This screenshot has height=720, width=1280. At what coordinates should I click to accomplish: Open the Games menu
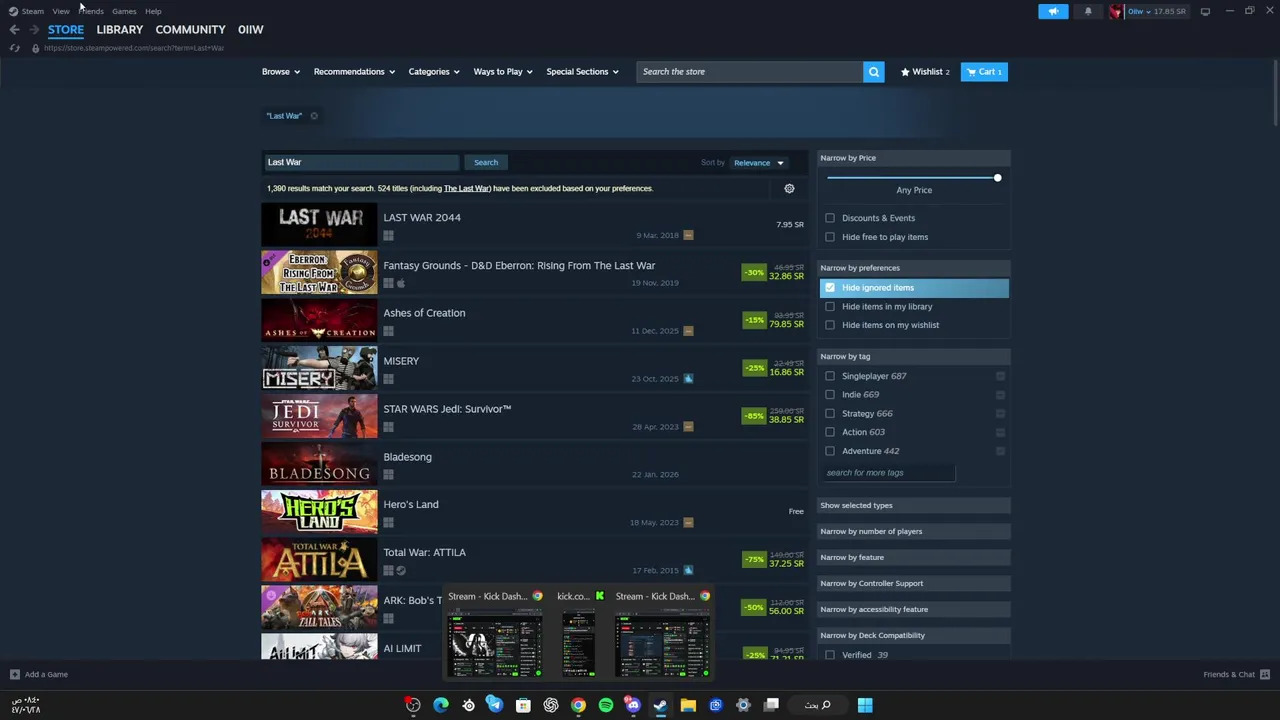click(x=124, y=11)
